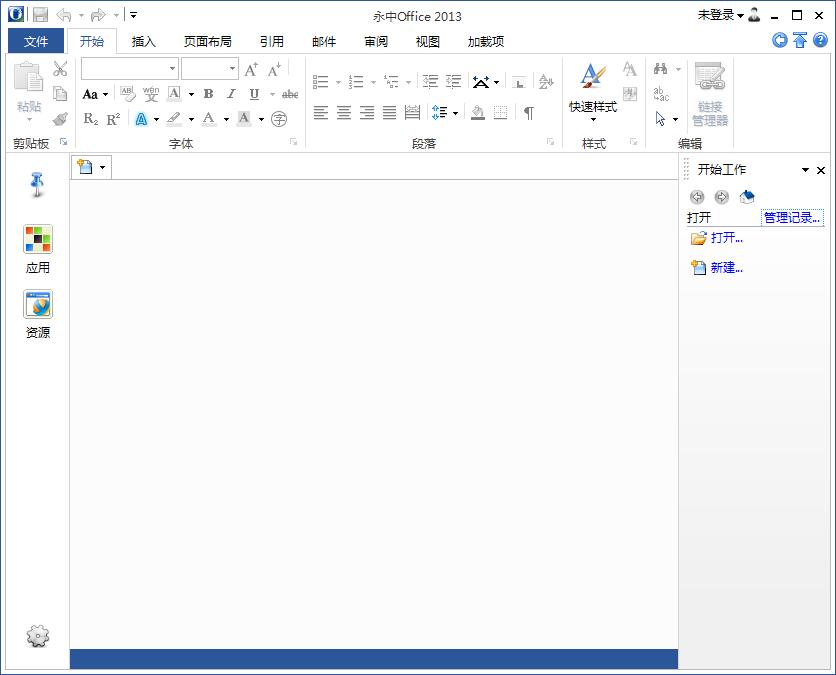836x675 pixels.
Task: Toggle bold formatting
Action: [208, 94]
